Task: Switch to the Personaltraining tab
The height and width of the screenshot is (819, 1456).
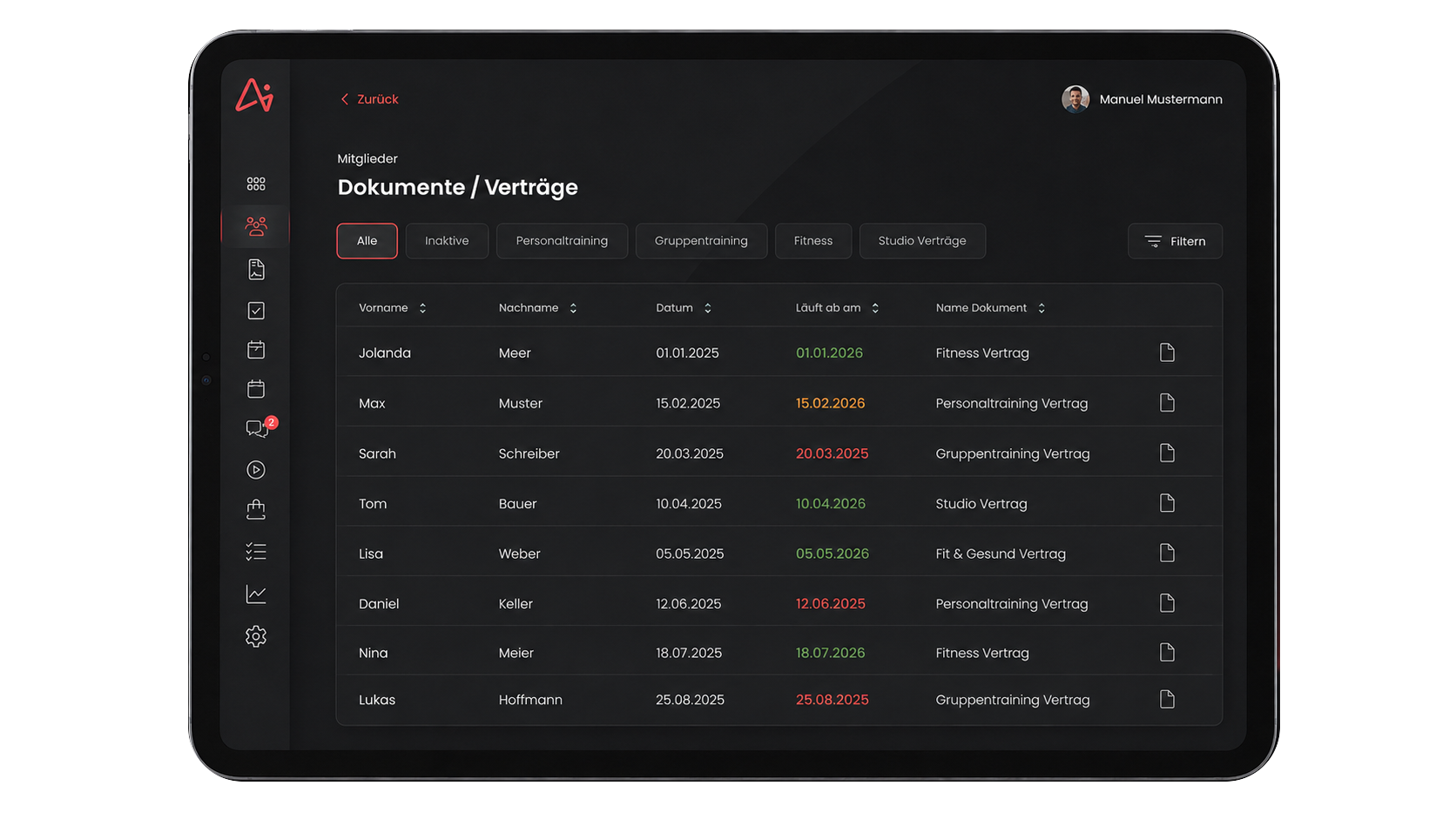Action: point(562,241)
